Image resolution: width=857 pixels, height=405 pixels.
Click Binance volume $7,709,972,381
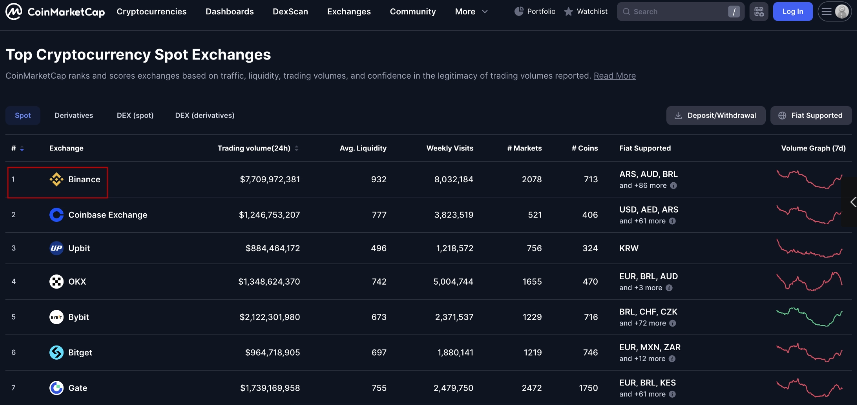(x=270, y=179)
